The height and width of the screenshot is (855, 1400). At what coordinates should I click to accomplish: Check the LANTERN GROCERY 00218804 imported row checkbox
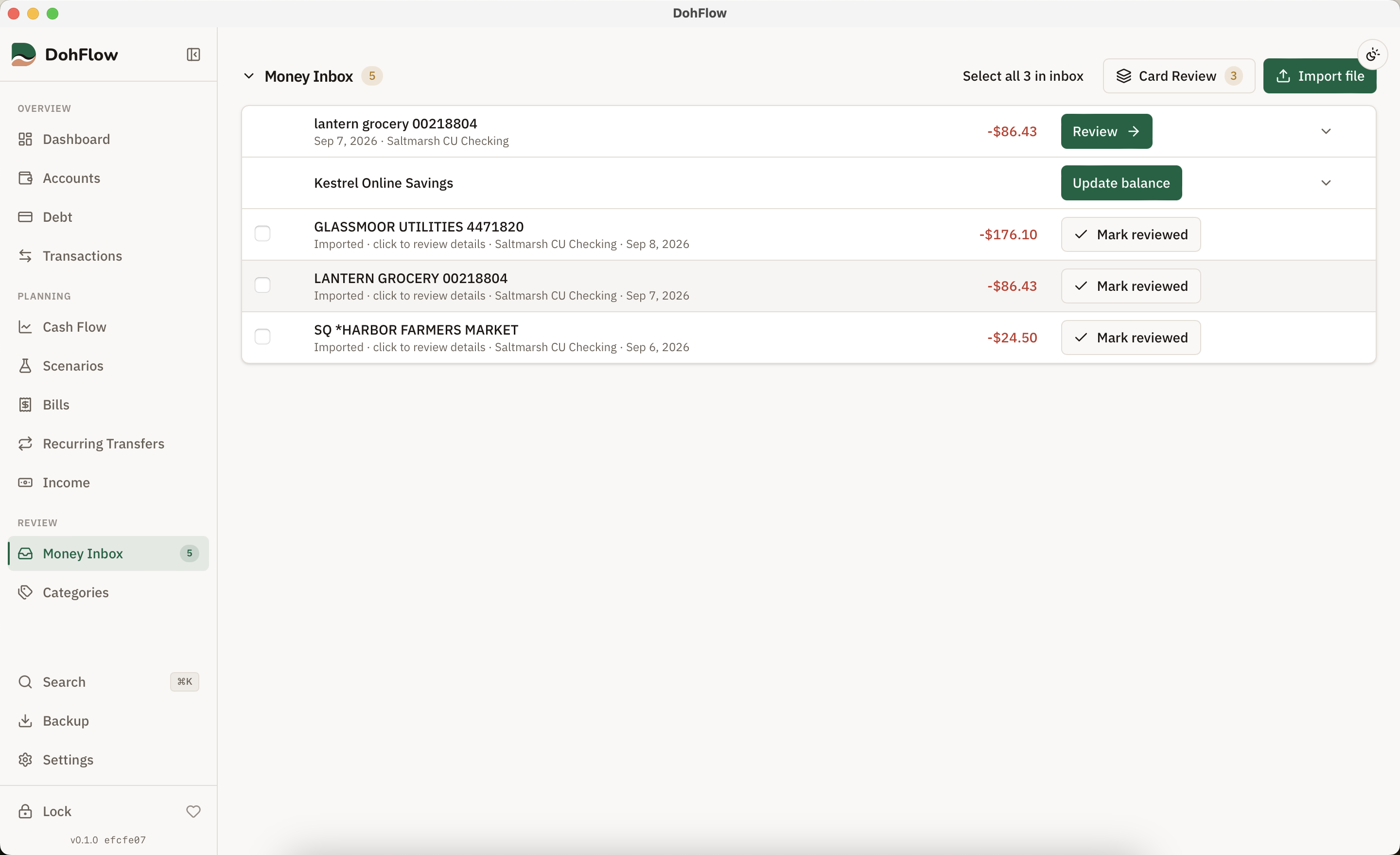coord(262,285)
